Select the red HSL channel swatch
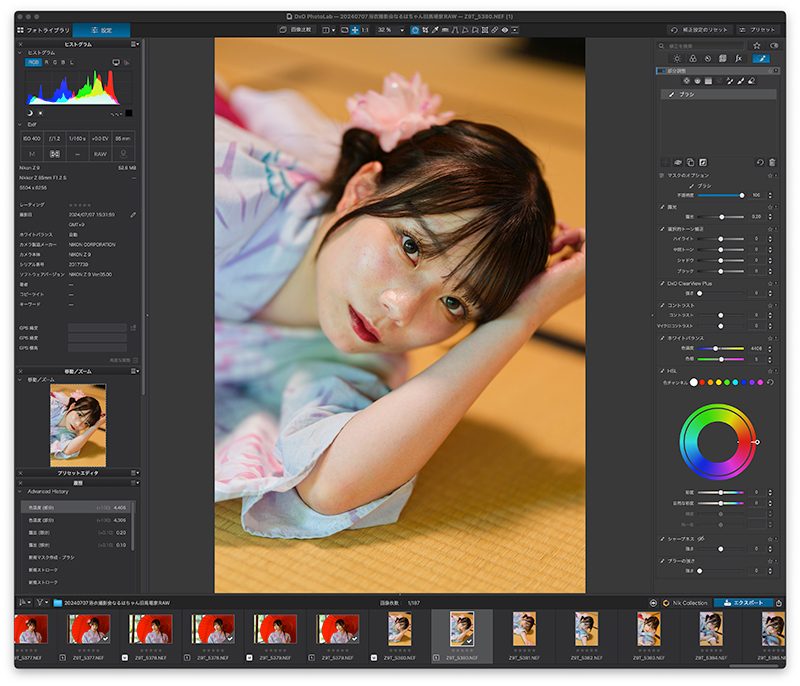 702,382
